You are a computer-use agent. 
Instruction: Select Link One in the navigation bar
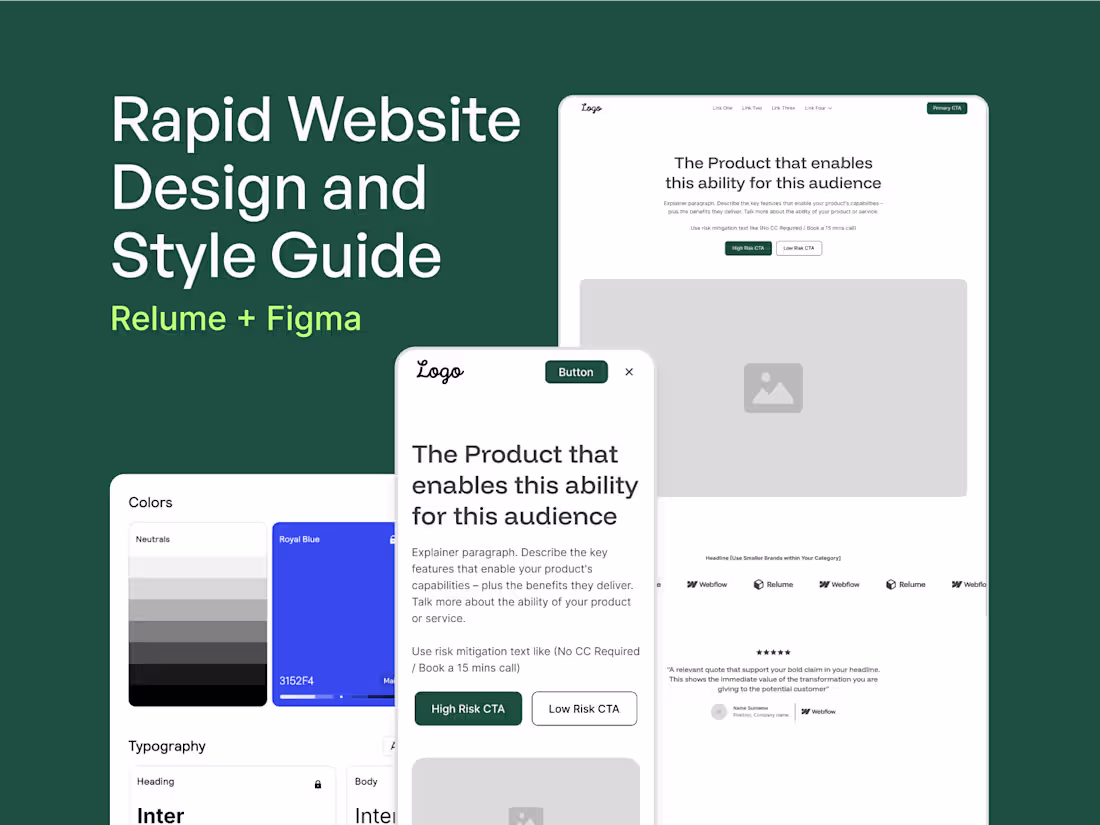click(x=722, y=108)
